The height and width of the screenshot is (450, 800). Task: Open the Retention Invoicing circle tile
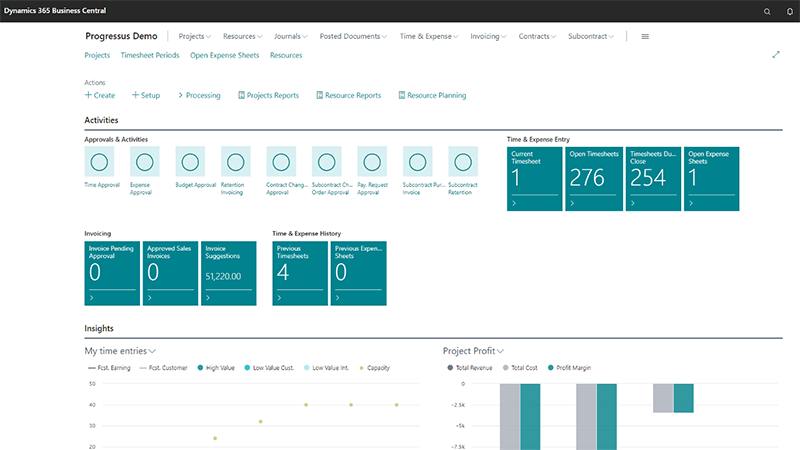coord(236,162)
